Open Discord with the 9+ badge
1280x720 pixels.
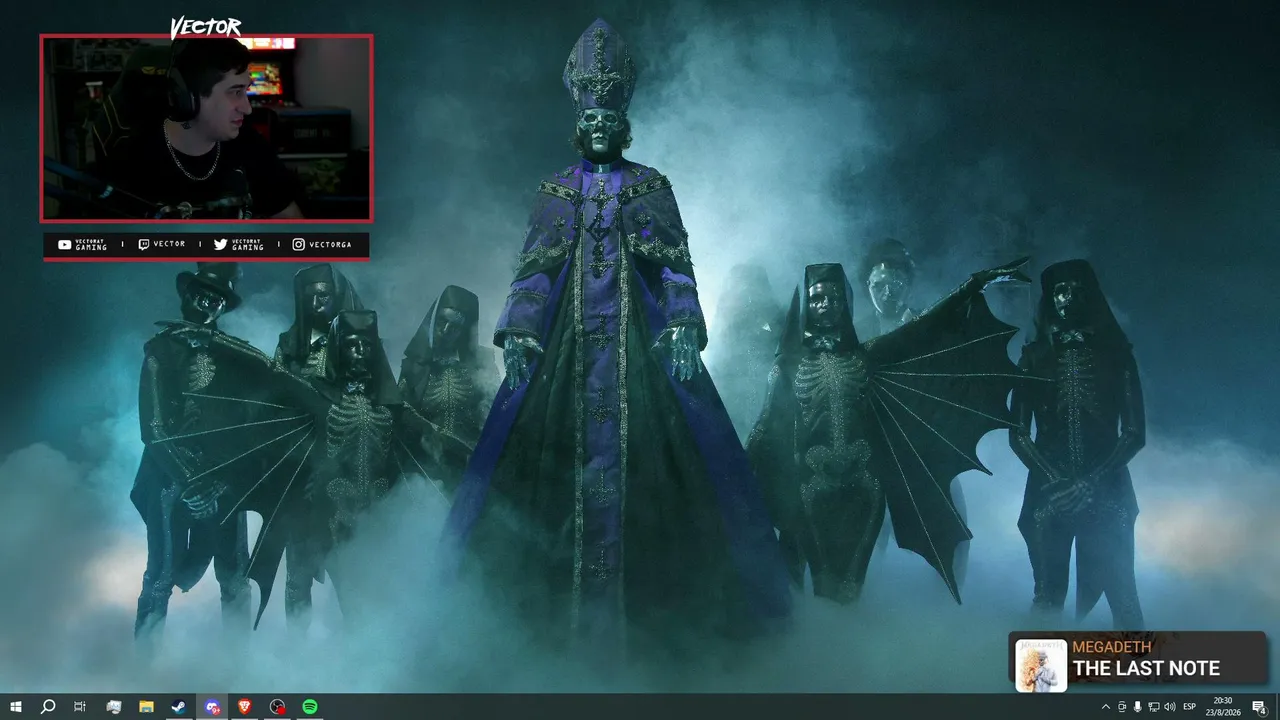212,707
